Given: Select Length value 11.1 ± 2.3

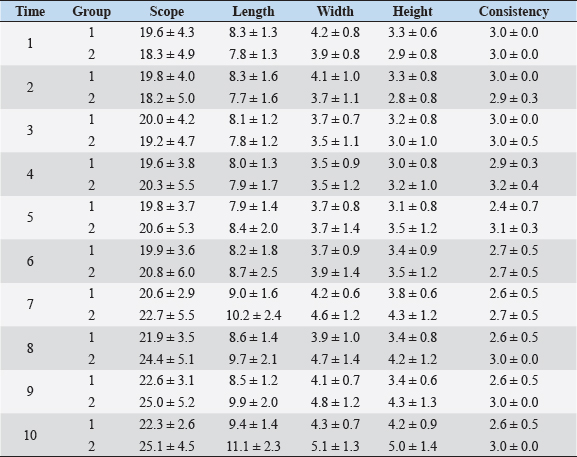Looking at the screenshot, I should point(253,446).
